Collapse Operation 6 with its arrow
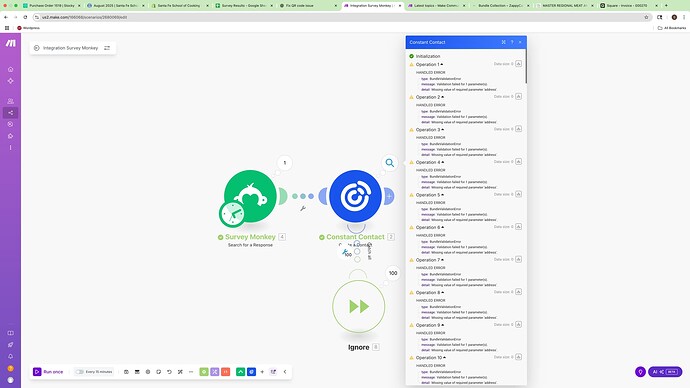690x388 pixels. pos(443,227)
